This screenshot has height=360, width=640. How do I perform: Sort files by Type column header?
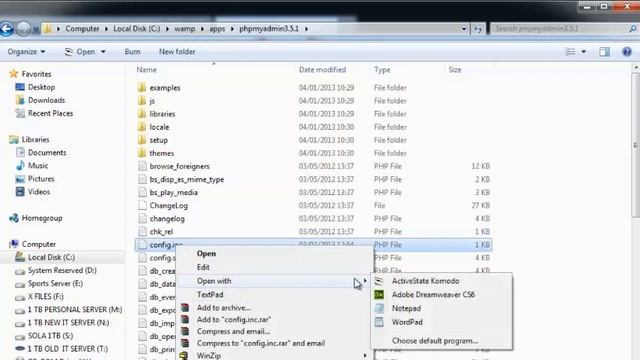[x=382, y=70]
